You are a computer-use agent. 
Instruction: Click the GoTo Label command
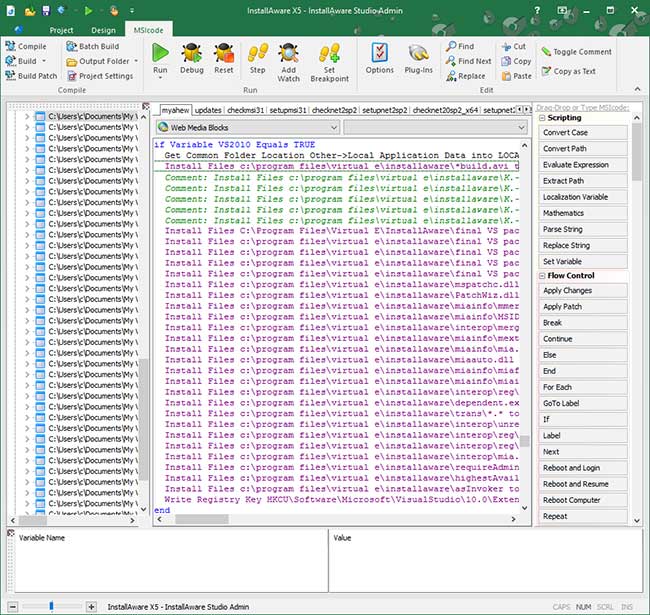(582, 403)
